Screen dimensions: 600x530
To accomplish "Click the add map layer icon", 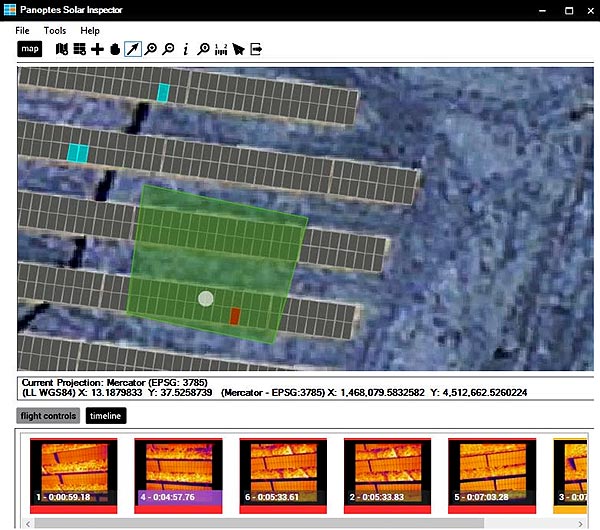I will pyautogui.click(x=62, y=49).
